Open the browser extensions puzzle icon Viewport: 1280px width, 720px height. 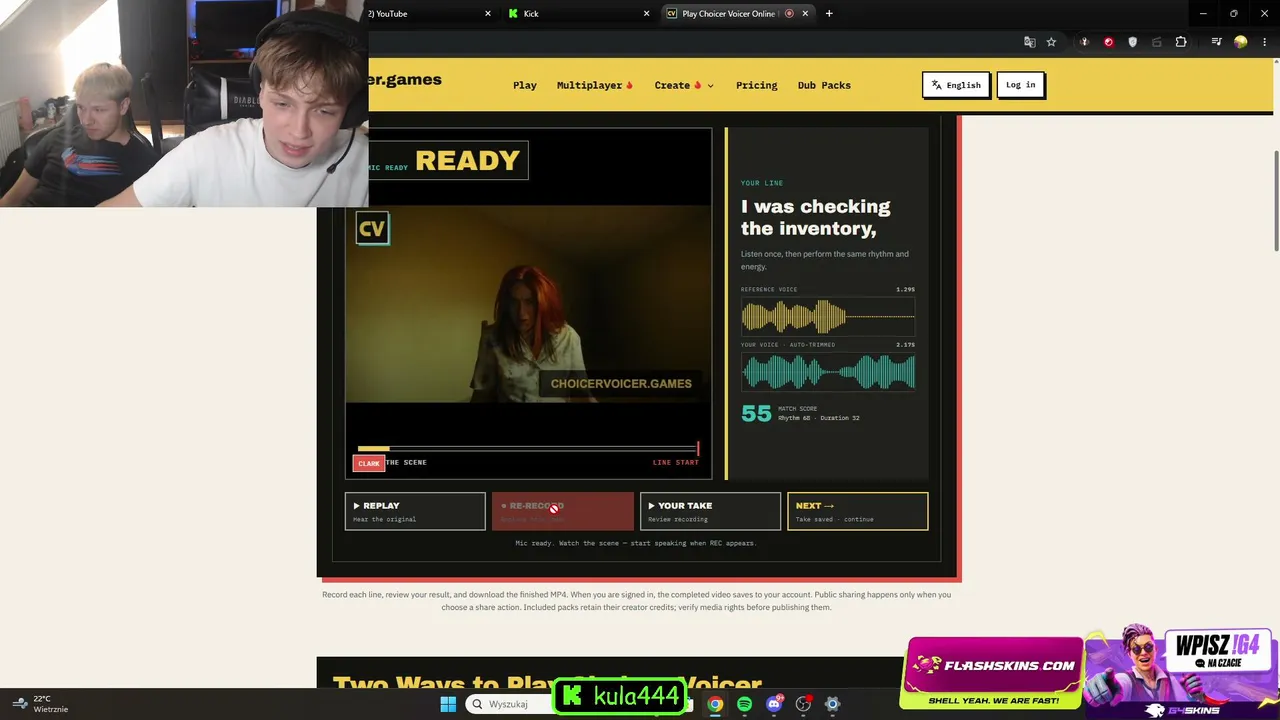point(1181,42)
